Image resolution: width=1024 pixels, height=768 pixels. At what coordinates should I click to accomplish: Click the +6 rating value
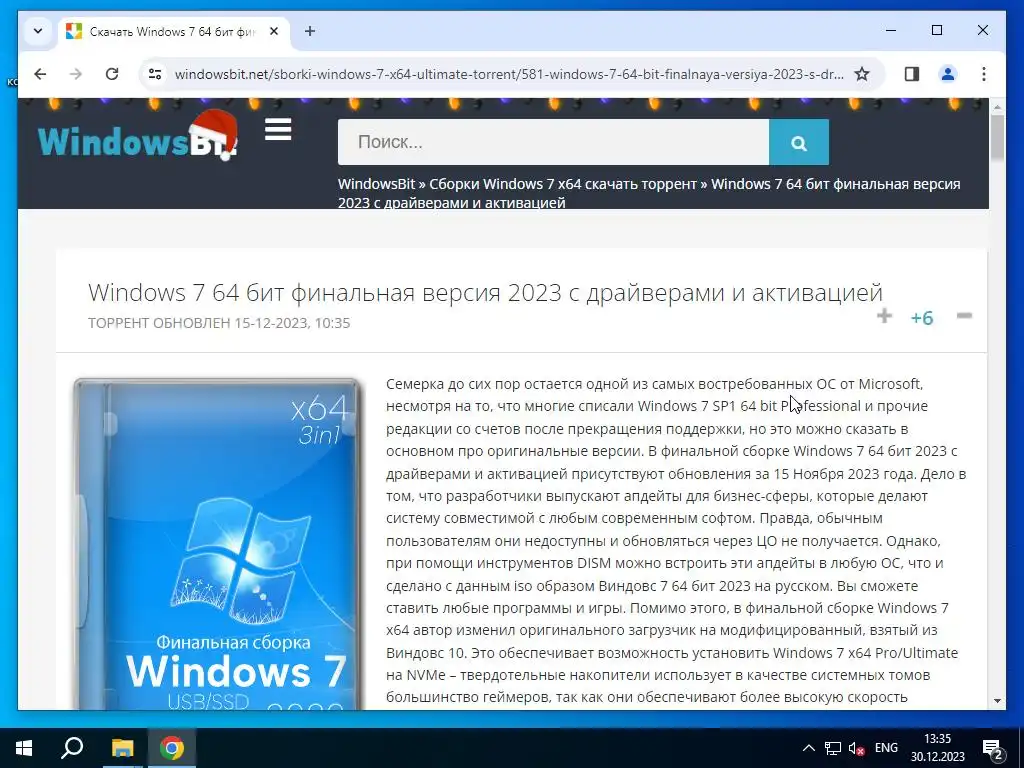pyautogui.click(x=922, y=317)
